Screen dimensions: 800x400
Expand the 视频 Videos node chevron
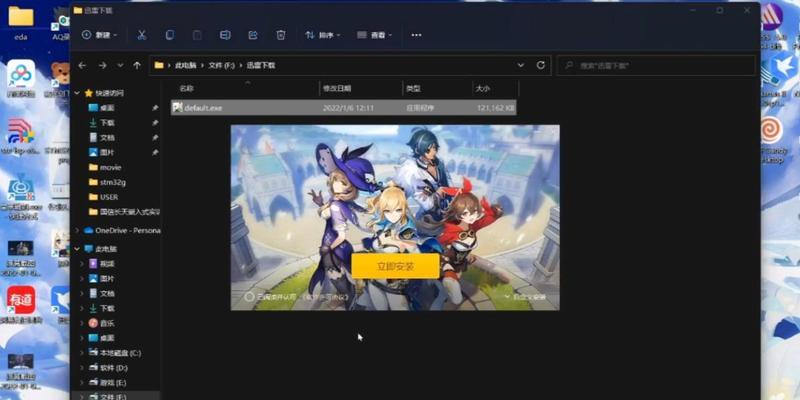click(83, 264)
